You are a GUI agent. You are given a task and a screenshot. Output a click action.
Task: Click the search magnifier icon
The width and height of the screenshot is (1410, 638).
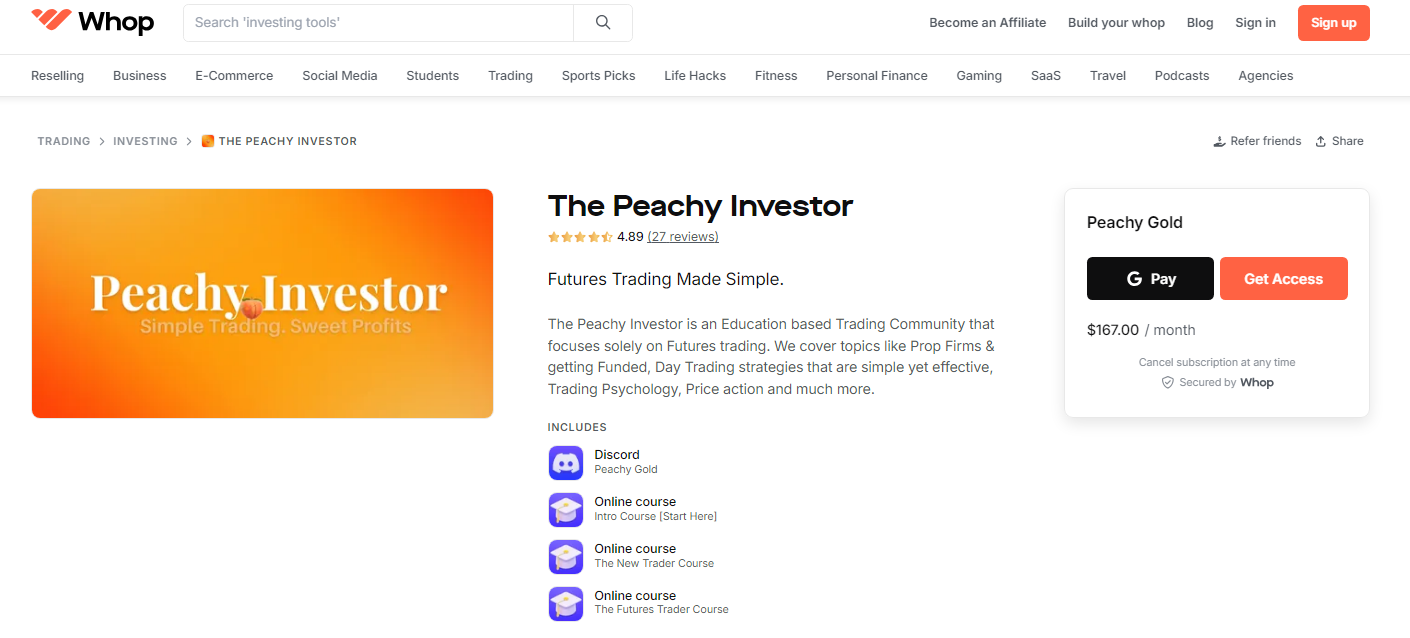tap(601, 22)
